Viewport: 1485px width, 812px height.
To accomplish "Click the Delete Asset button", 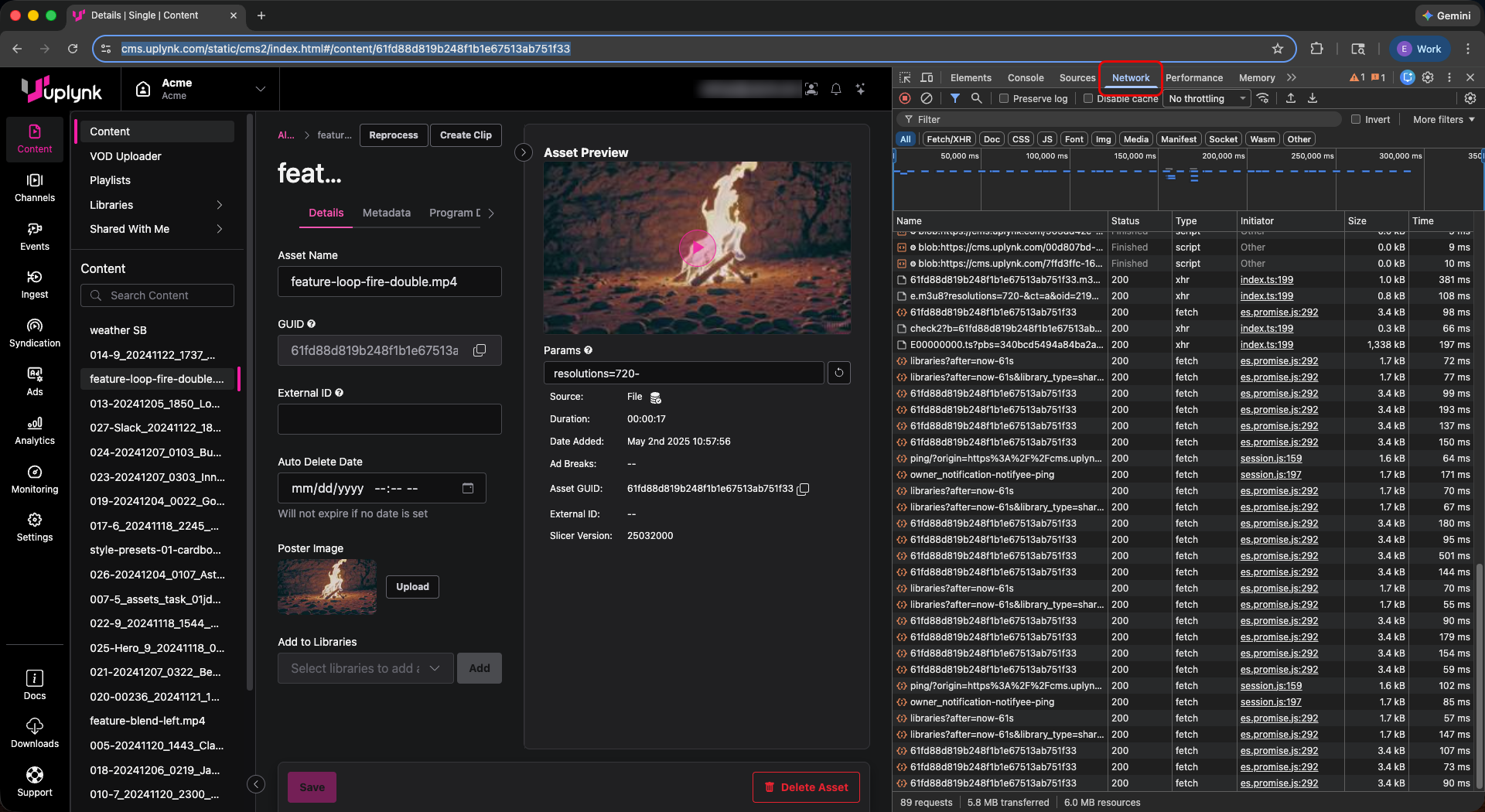I will [x=806, y=787].
